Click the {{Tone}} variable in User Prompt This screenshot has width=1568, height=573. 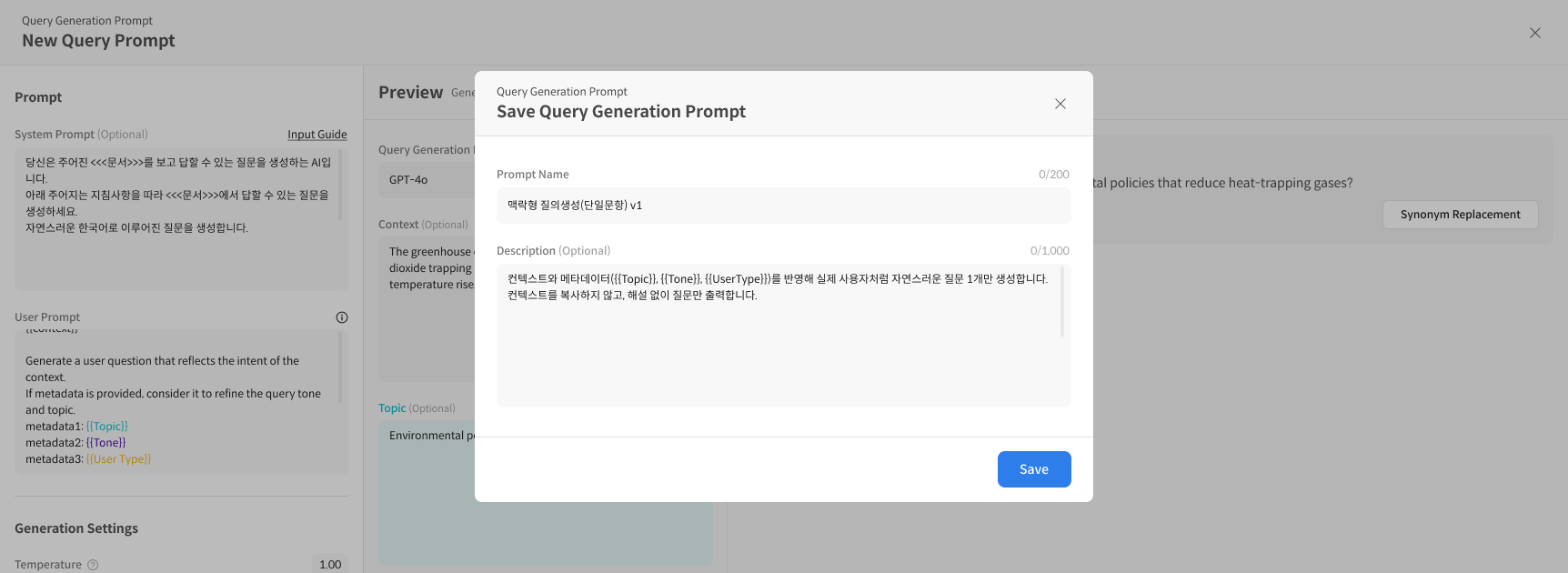pyautogui.click(x=106, y=443)
